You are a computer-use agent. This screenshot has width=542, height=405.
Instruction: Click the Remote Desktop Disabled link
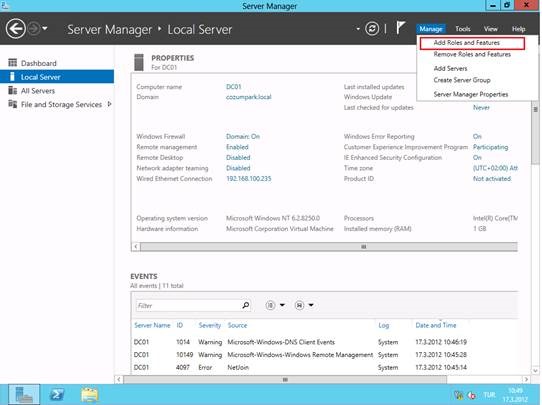238,158
